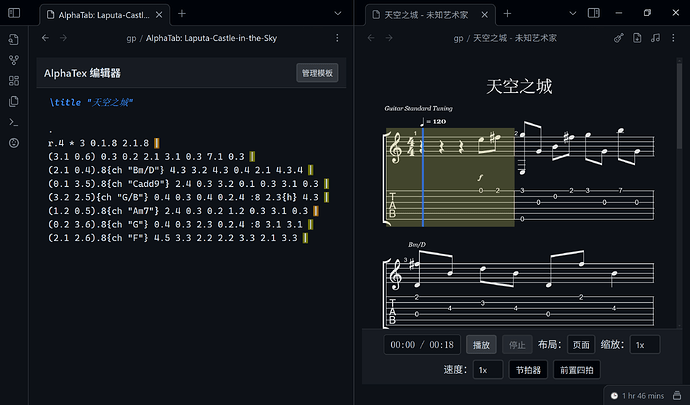The height and width of the screenshot is (405, 690).
Task: Click the 1 hr 46 mins status entry
Action: point(643,396)
